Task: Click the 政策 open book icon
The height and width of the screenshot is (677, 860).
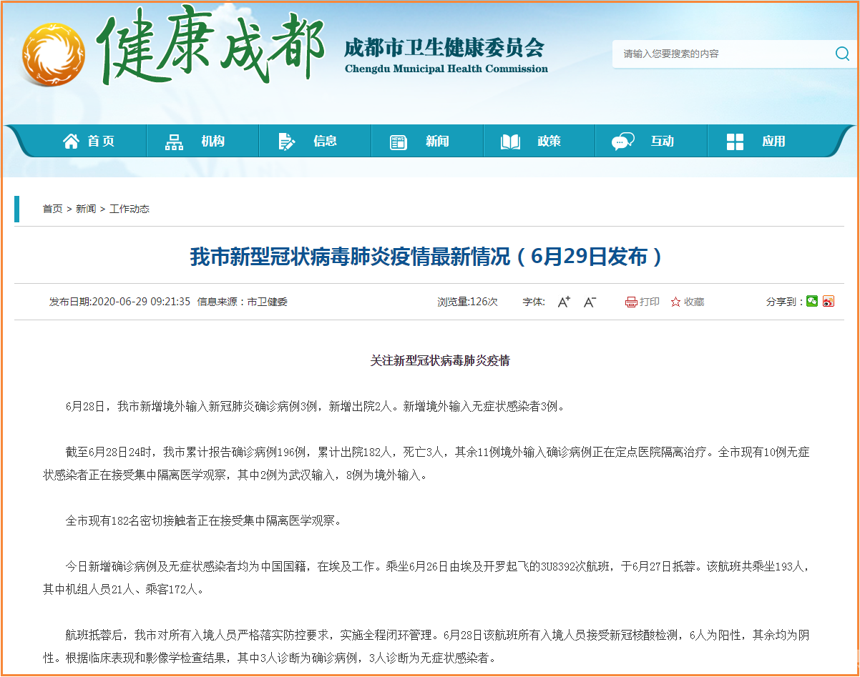Action: (x=510, y=142)
